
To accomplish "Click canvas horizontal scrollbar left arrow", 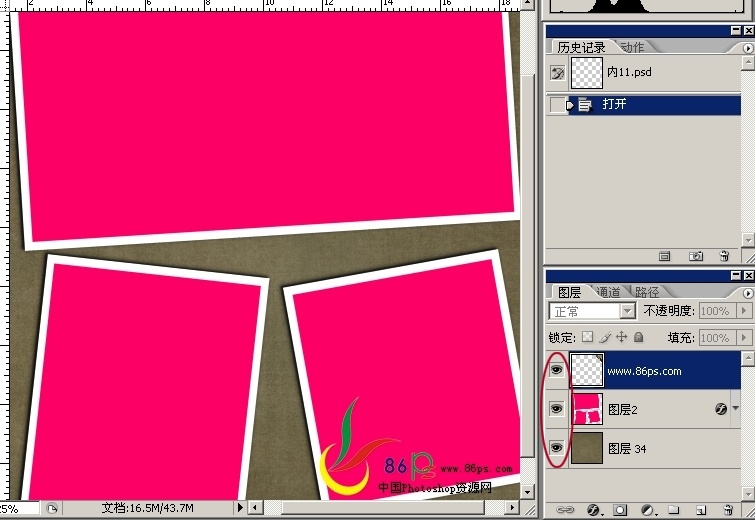I will pos(255,507).
